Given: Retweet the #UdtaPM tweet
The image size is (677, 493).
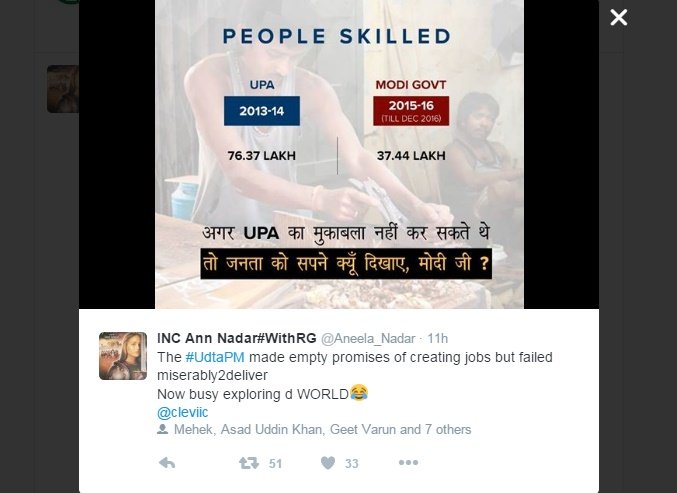Looking at the screenshot, I should [249, 463].
